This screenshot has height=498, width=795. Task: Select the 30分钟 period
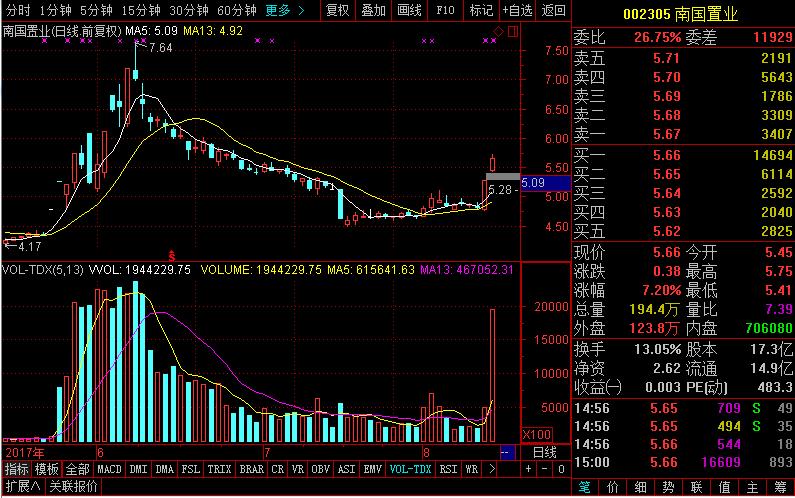click(x=189, y=10)
